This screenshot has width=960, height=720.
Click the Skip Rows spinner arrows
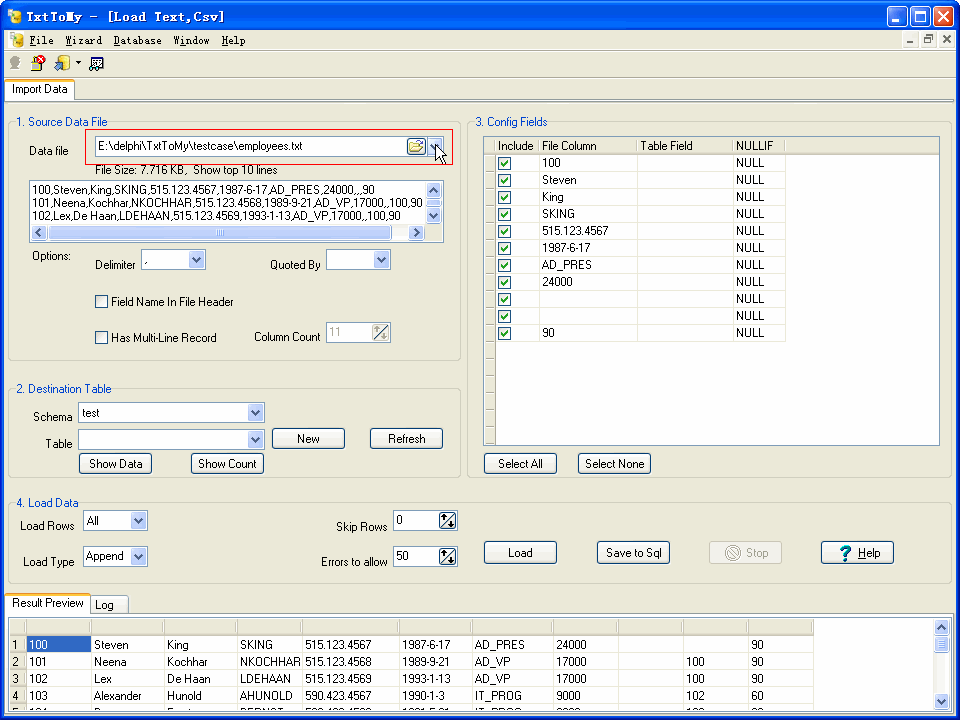448,521
